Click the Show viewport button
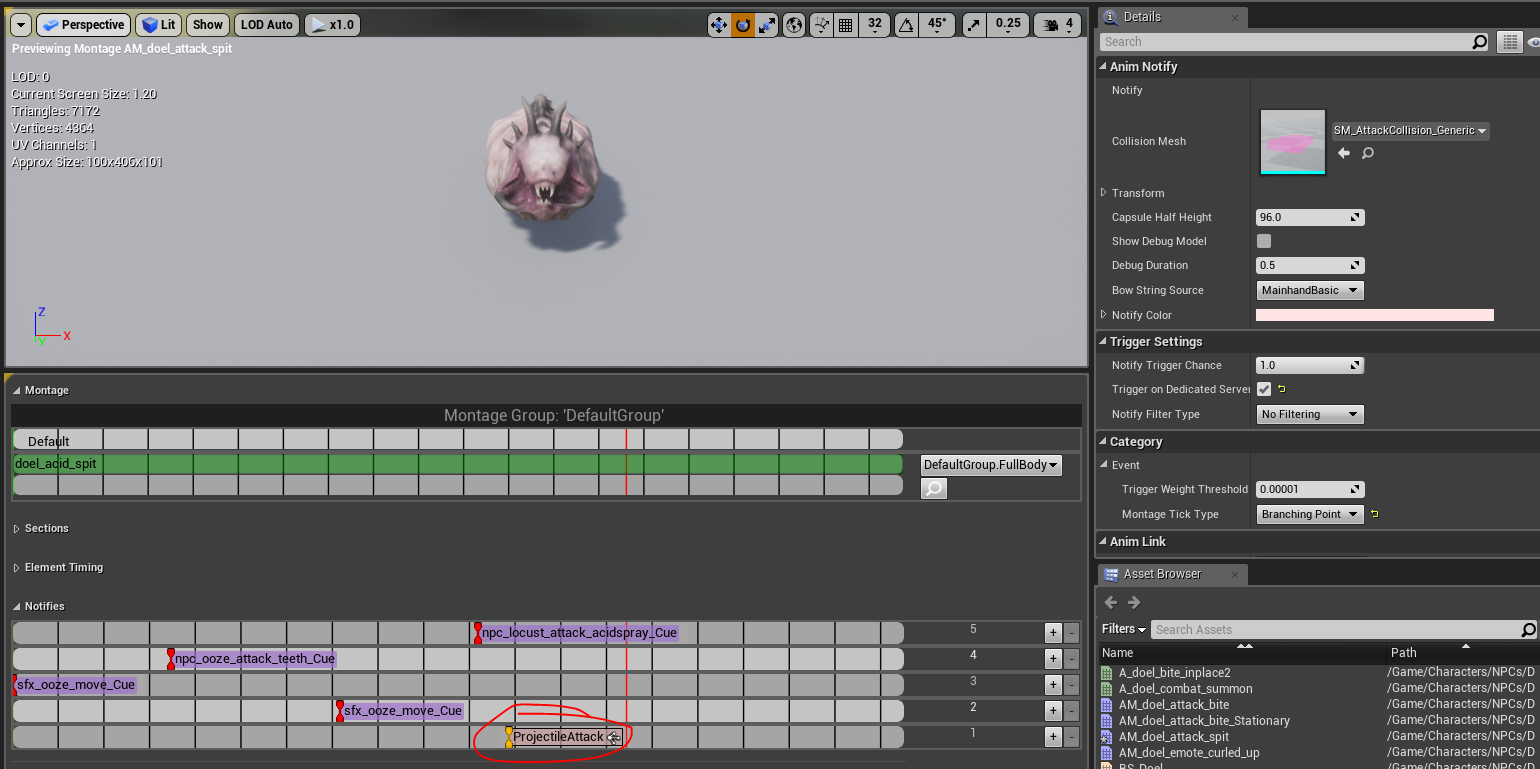The height and width of the screenshot is (769, 1540). coord(208,25)
